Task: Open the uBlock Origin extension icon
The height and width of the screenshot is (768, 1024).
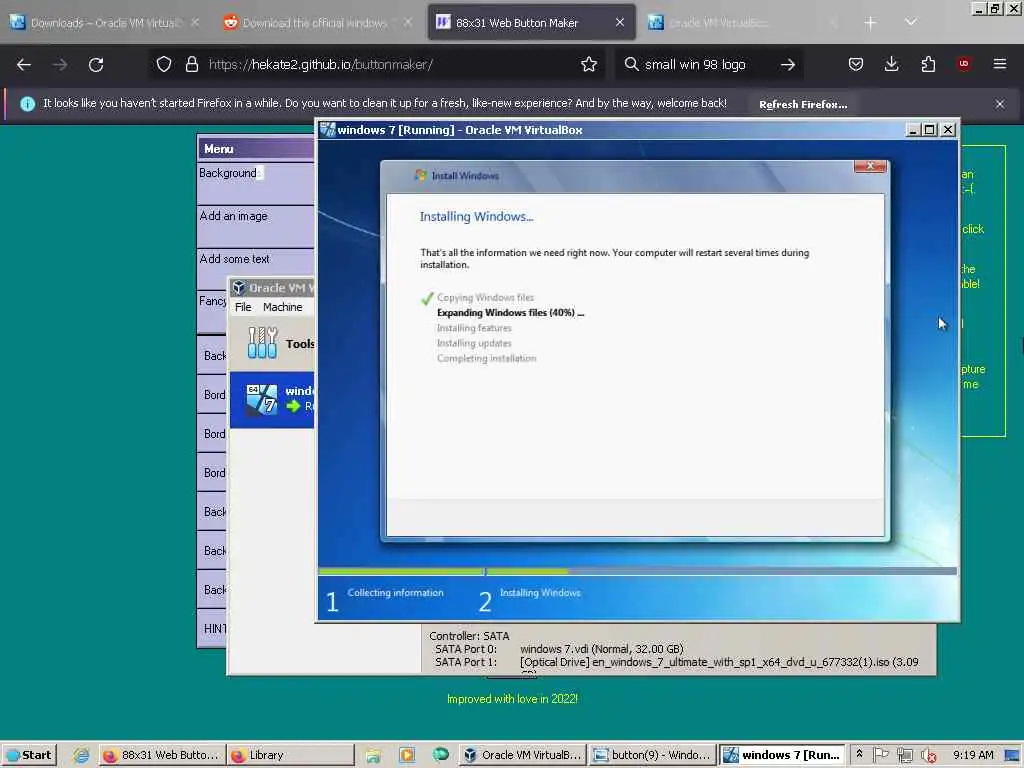Action: point(963,64)
